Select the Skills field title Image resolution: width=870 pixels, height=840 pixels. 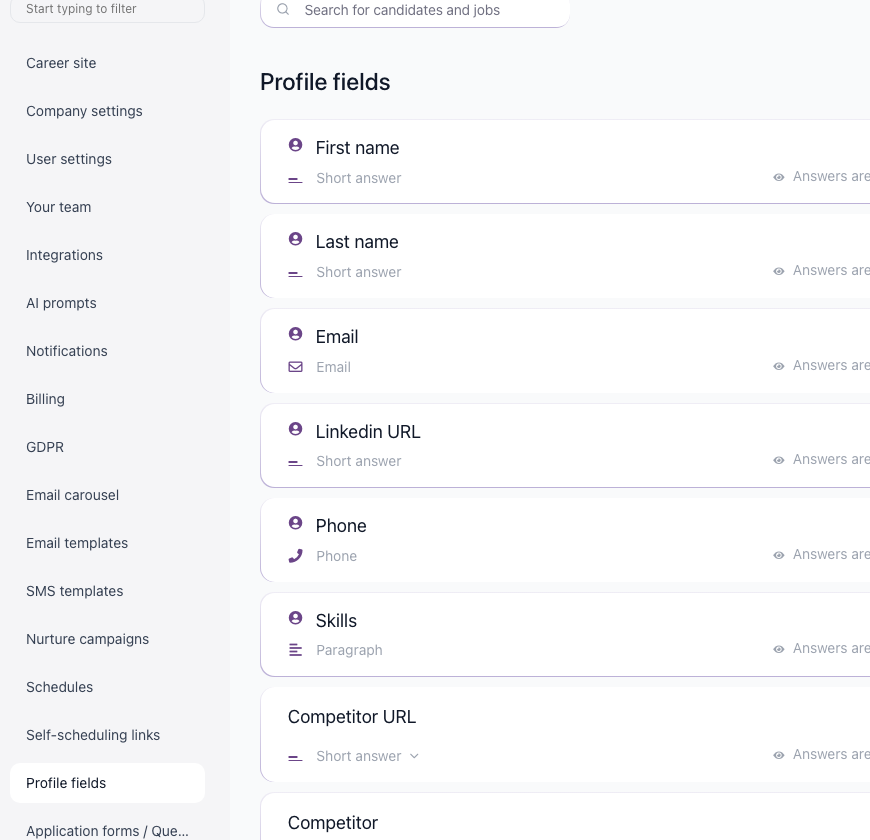pos(336,621)
